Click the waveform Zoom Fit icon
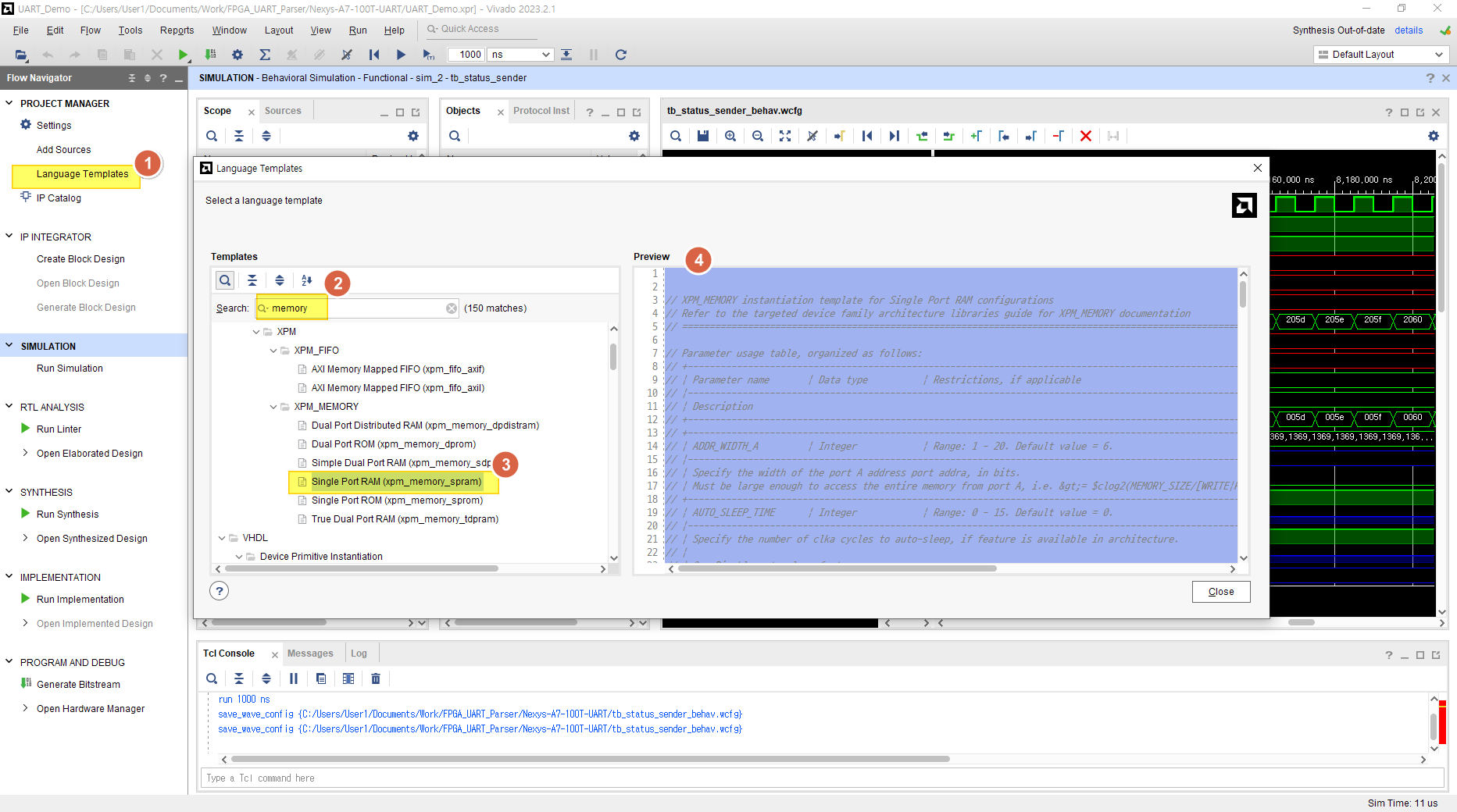Image resolution: width=1457 pixels, height=812 pixels. tap(785, 136)
